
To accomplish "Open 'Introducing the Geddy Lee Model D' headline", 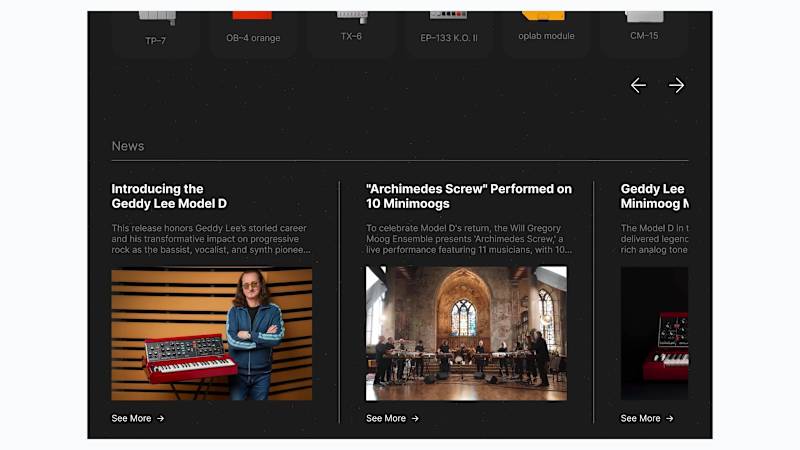I will (x=169, y=196).
